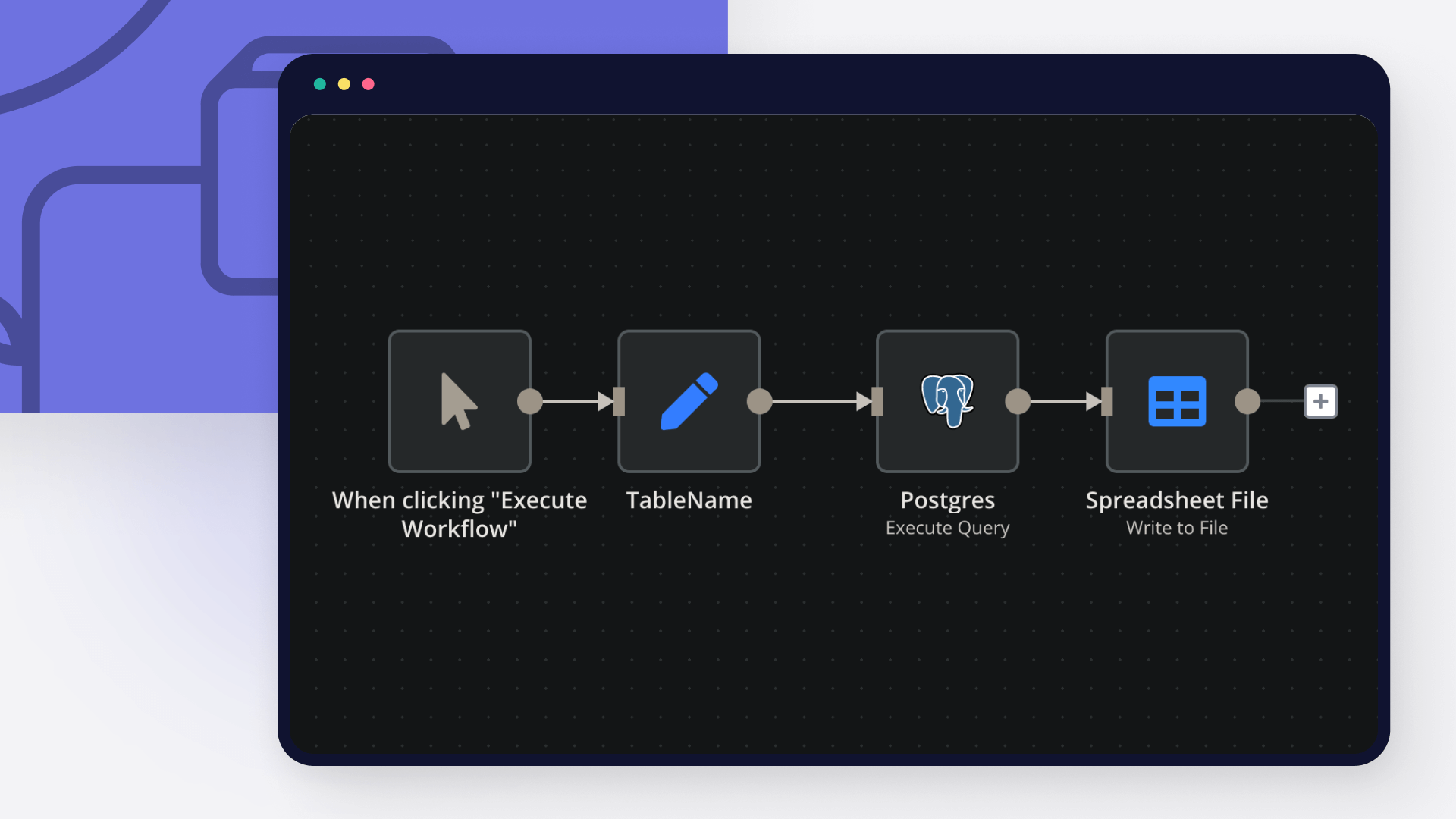
Task: Select the TableName edit node
Action: point(688,400)
